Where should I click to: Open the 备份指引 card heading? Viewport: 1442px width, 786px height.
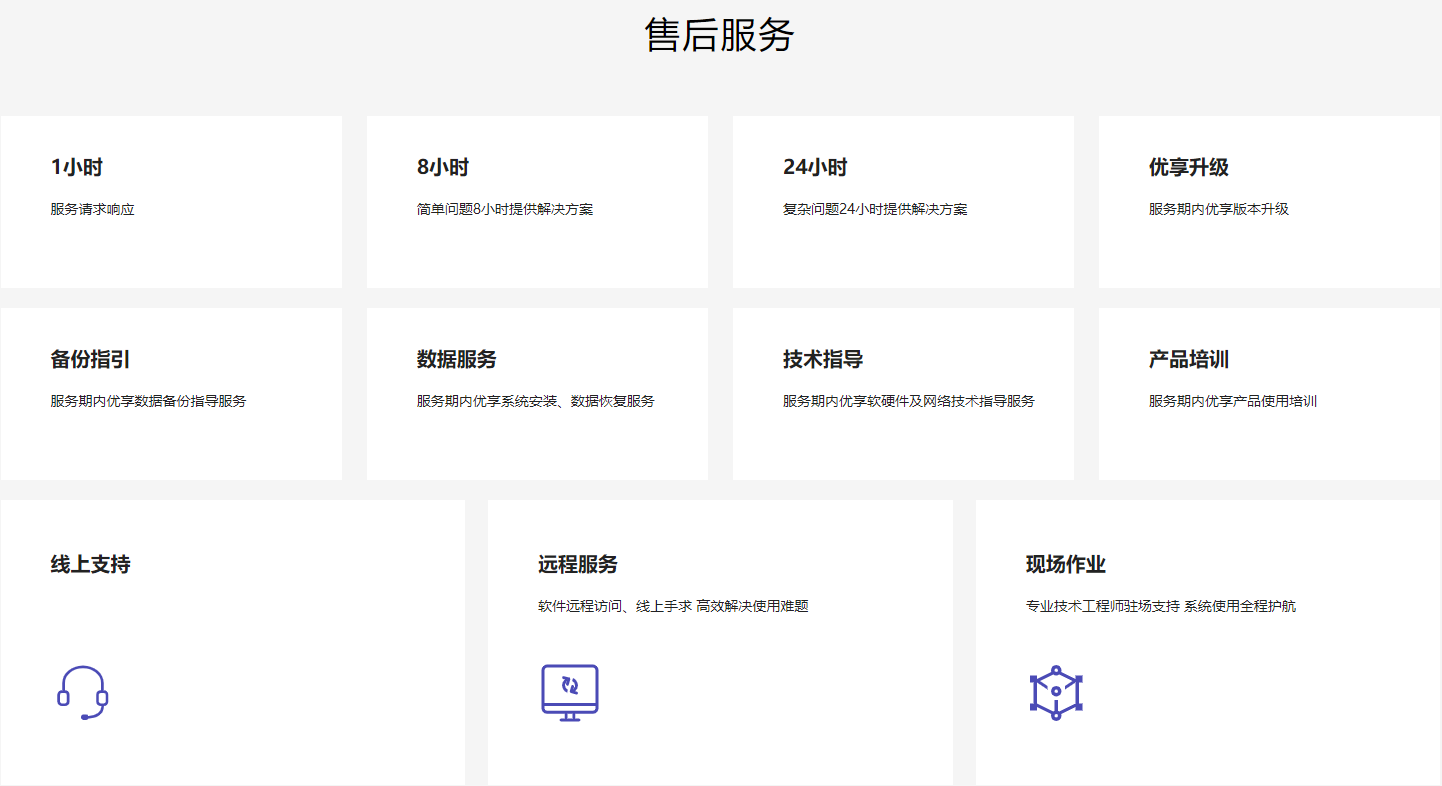coord(90,360)
